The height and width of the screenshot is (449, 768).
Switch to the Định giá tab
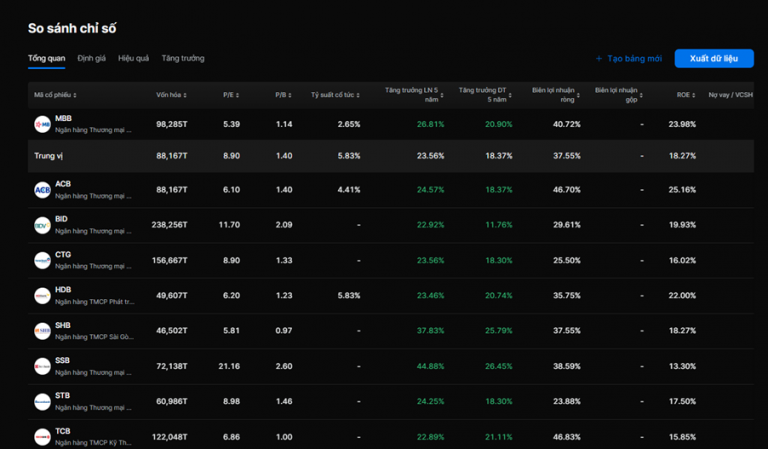[91, 58]
